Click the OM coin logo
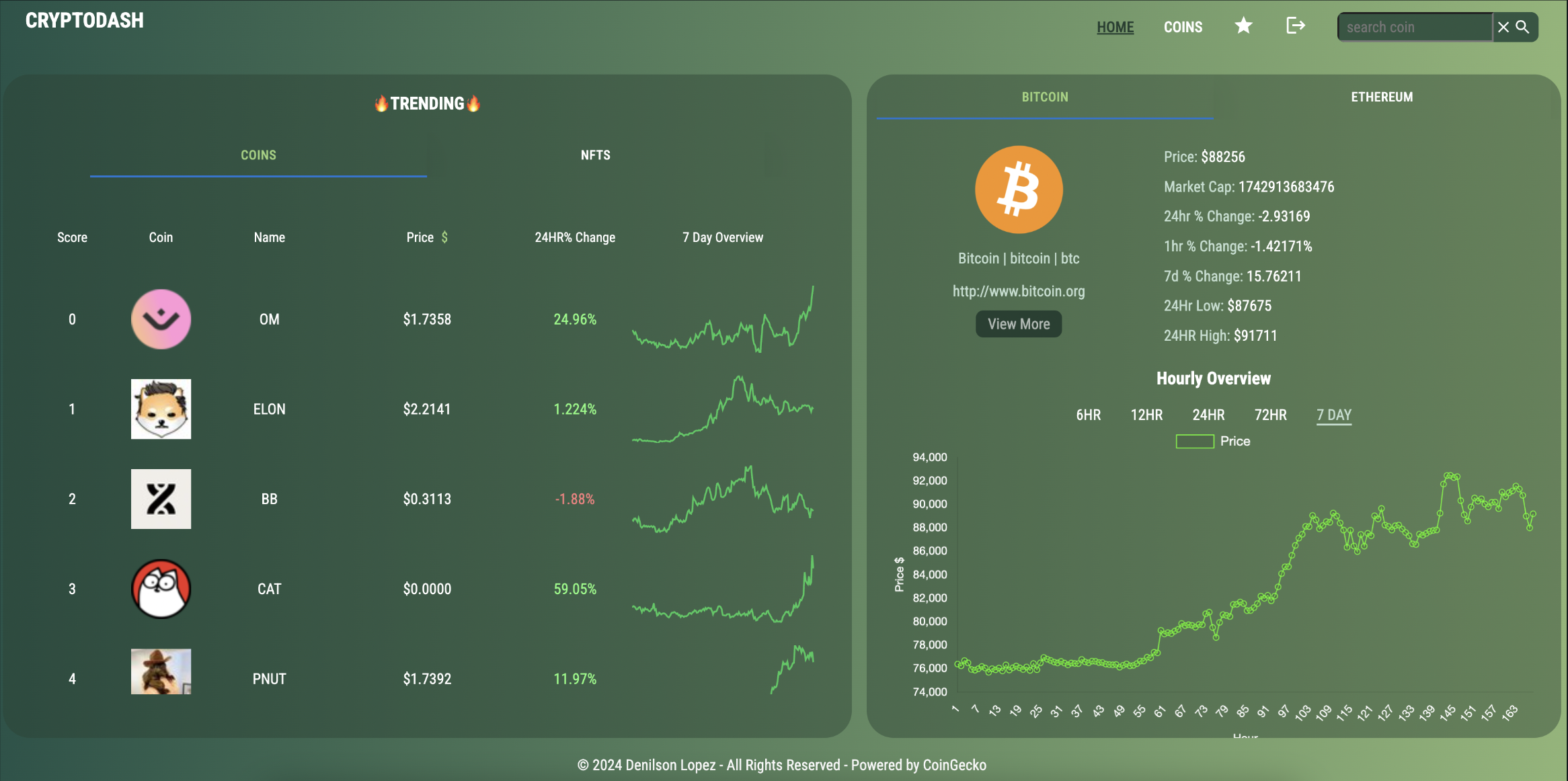Viewport: 1568px width, 781px height. tap(161, 319)
